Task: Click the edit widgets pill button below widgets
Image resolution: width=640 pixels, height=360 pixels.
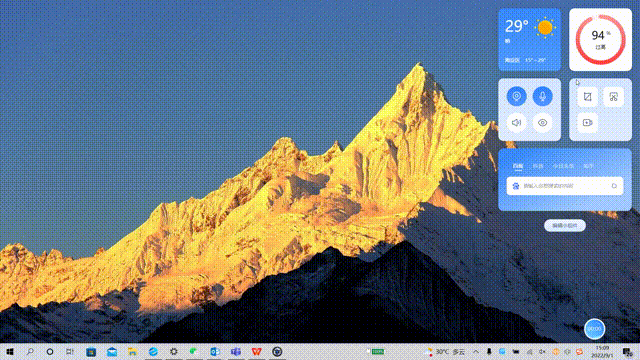Action: point(565,225)
